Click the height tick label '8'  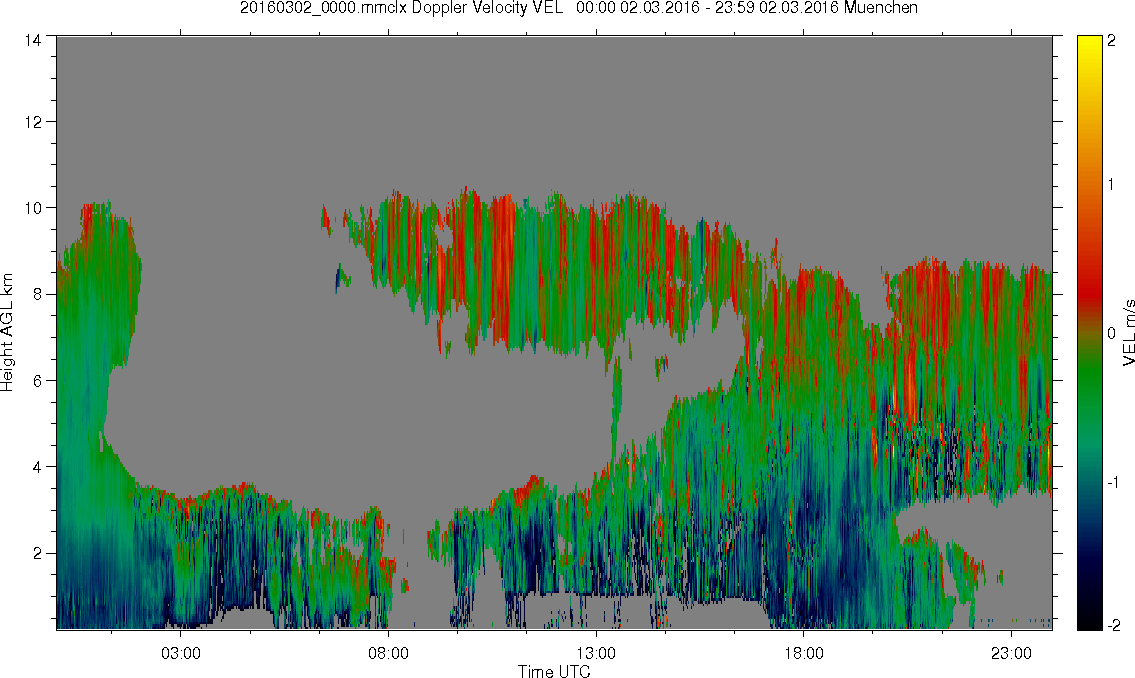point(37,294)
